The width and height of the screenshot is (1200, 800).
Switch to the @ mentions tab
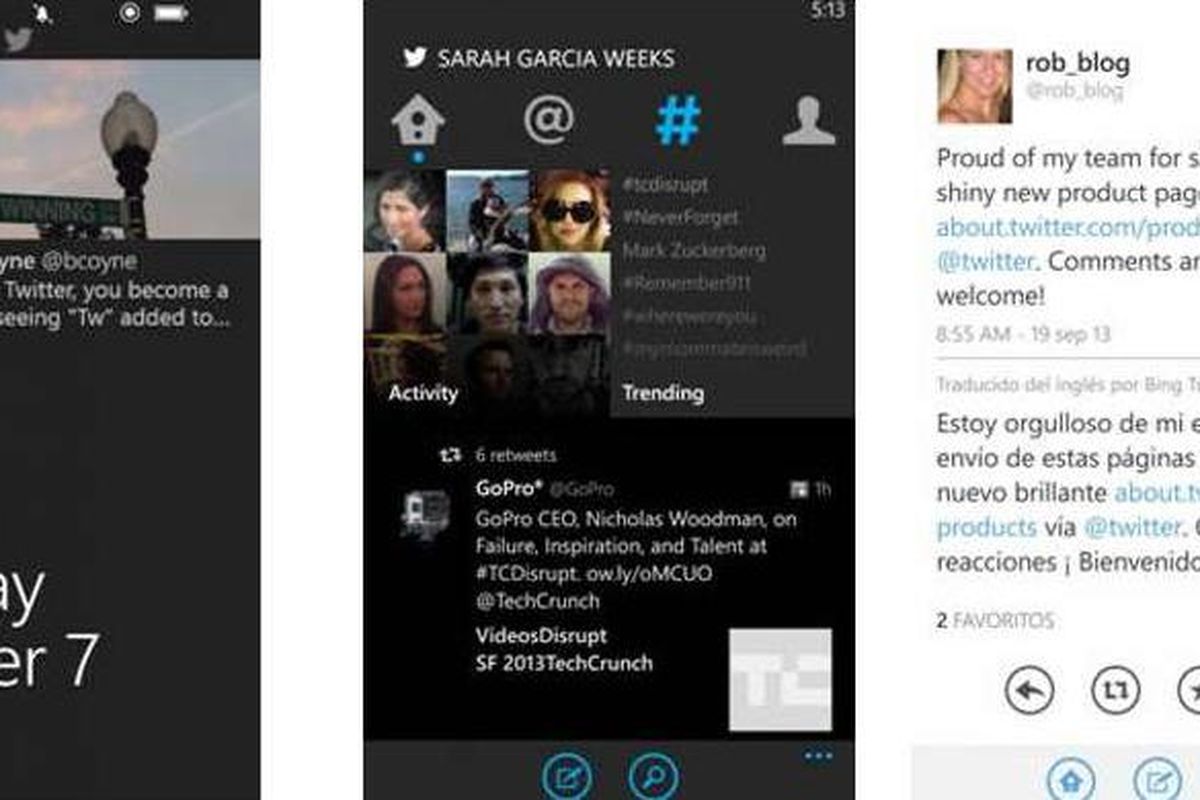pyautogui.click(x=549, y=121)
